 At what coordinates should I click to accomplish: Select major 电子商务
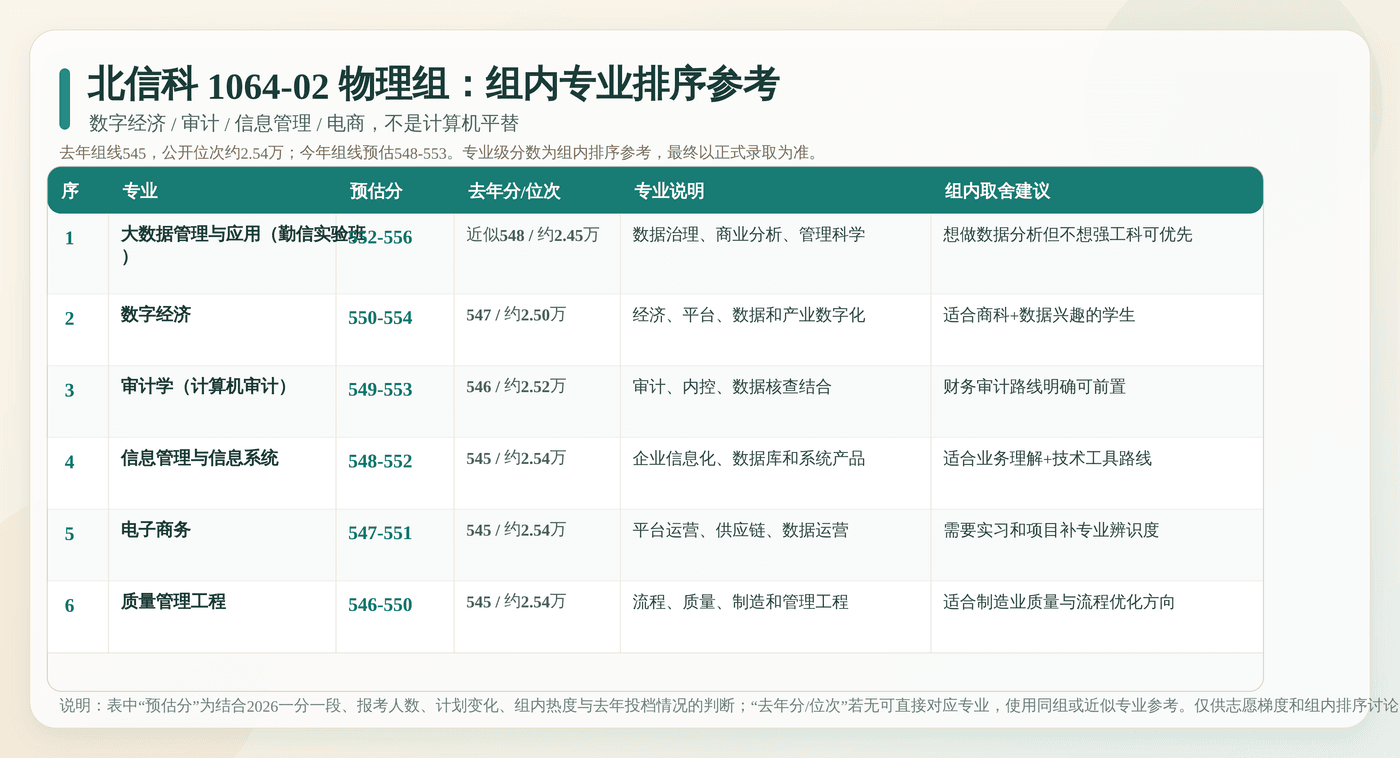click(x=156, y=531)
